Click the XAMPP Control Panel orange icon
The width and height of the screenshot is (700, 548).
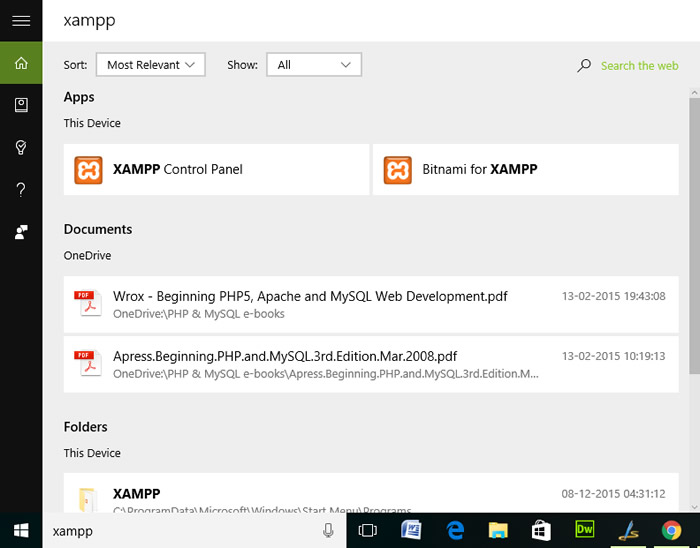click(x=88, y=170)
